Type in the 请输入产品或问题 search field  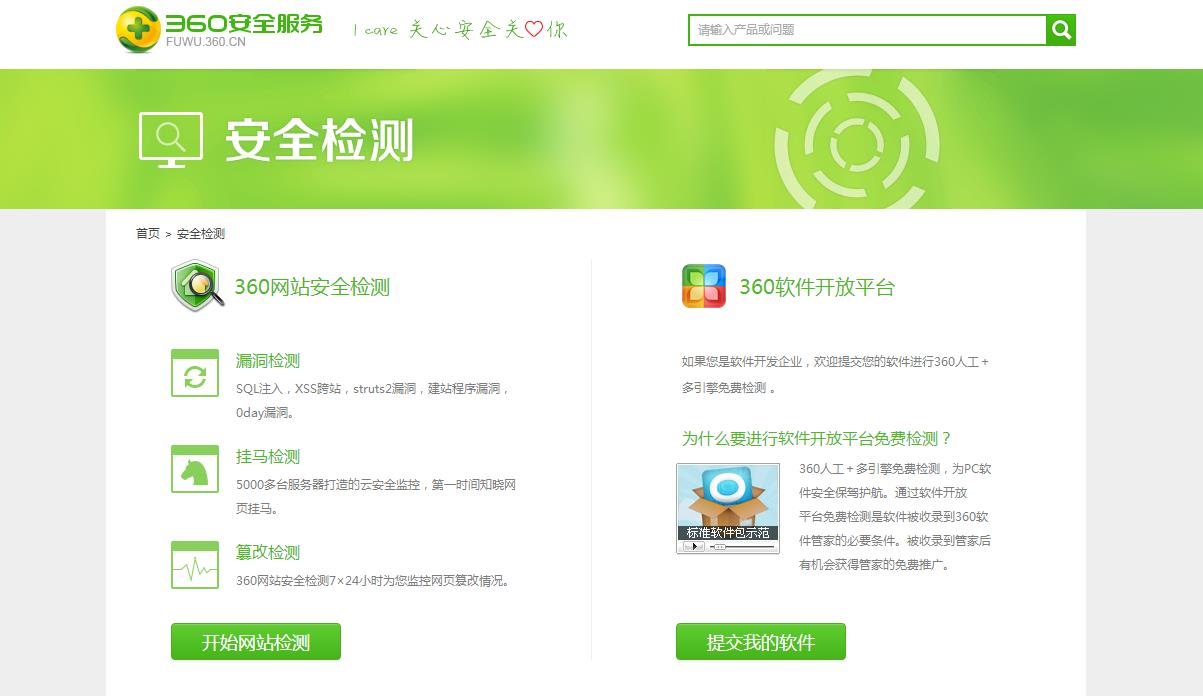coord(867,30)
